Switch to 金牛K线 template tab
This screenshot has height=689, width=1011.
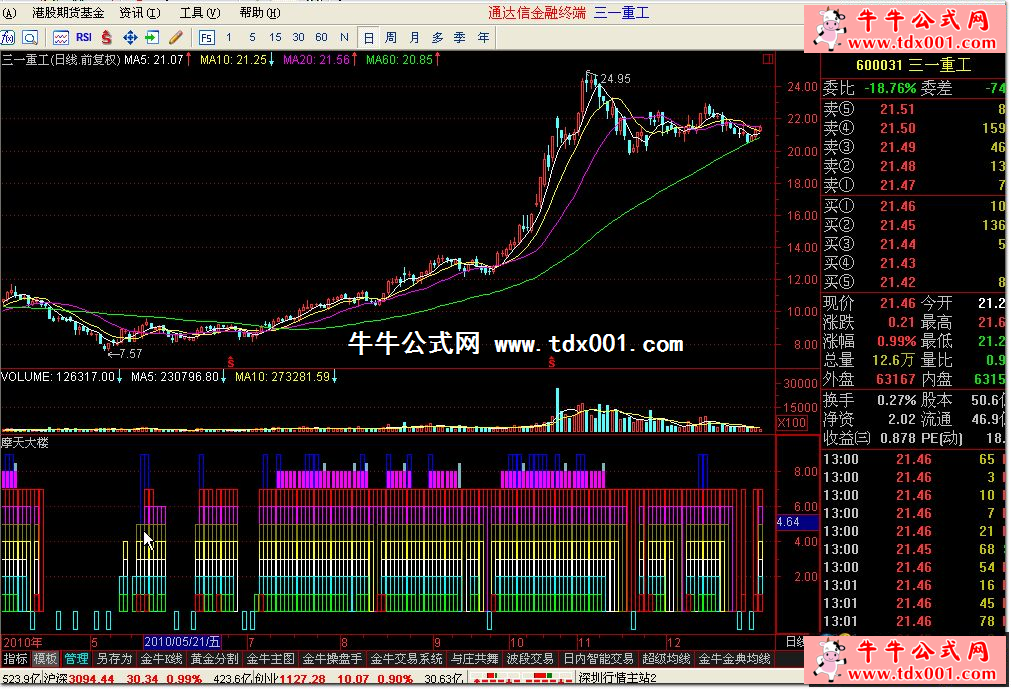[162, 659]
